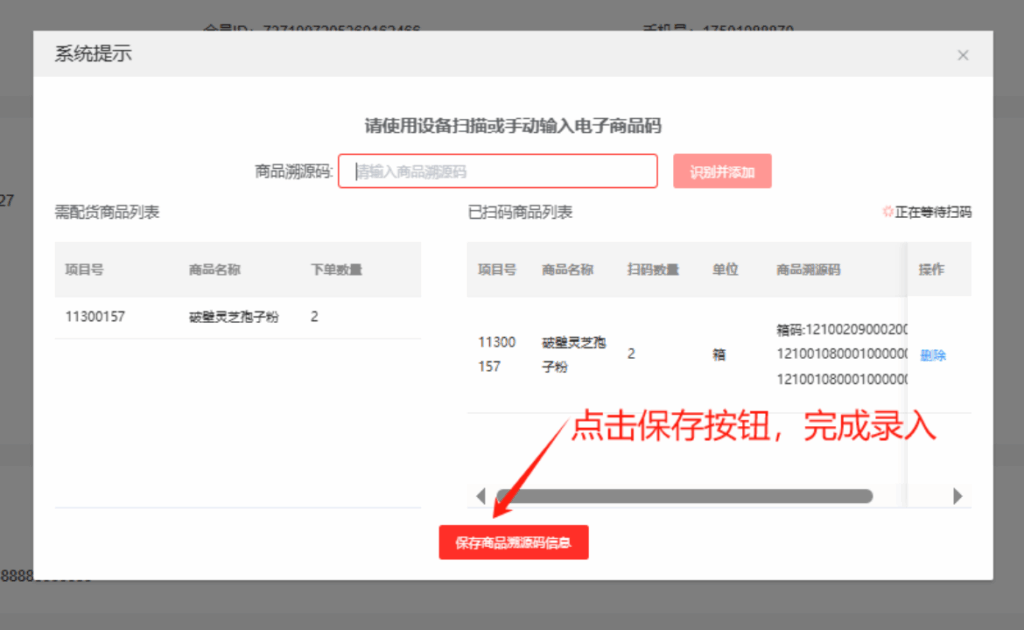Viewport: 1024px width, 630px height.
Task: Click the 箱码 code text in scanned row
Action: point(840,330)
